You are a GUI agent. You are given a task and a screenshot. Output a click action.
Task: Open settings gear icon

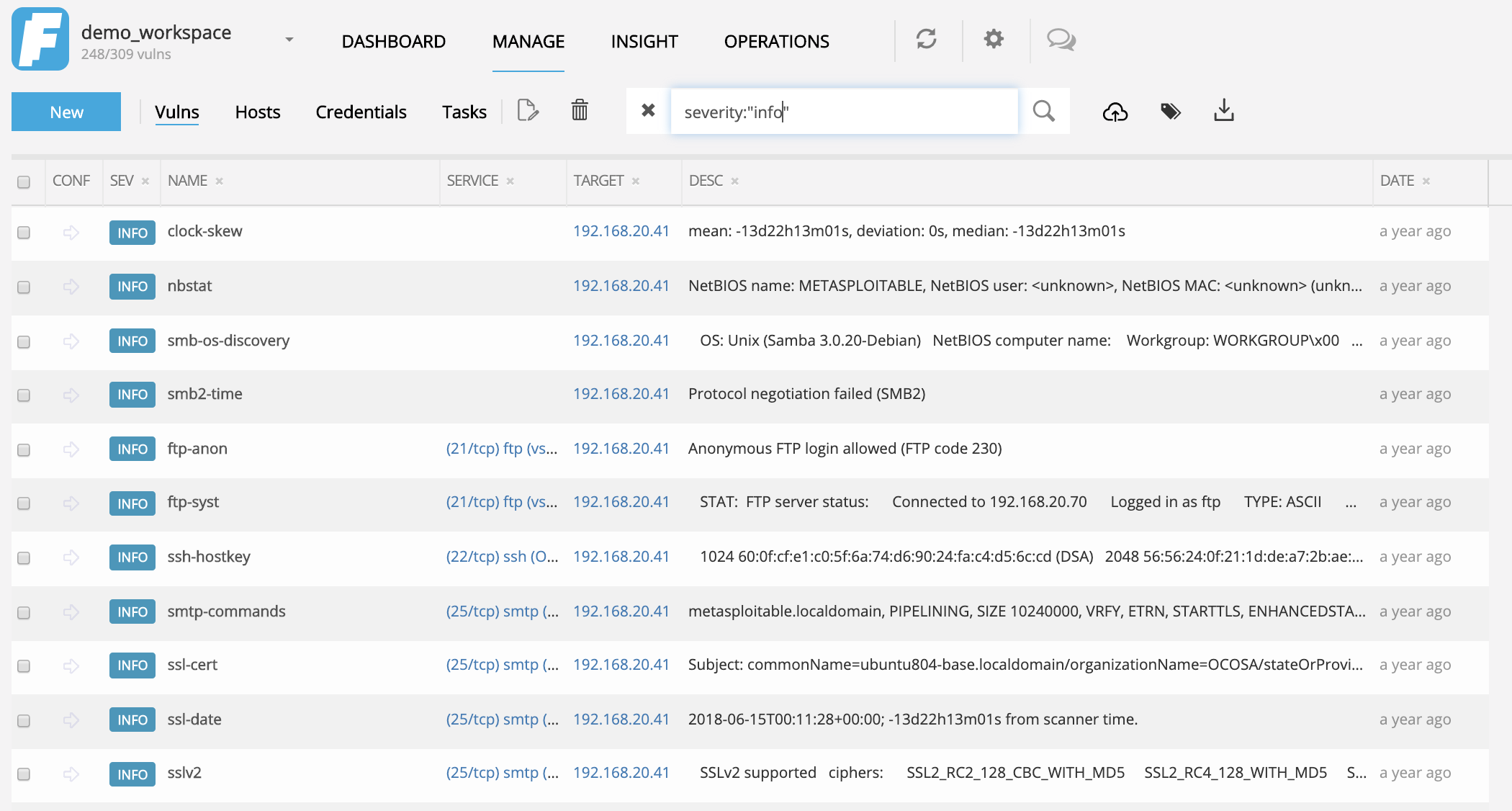coord(994,39)
